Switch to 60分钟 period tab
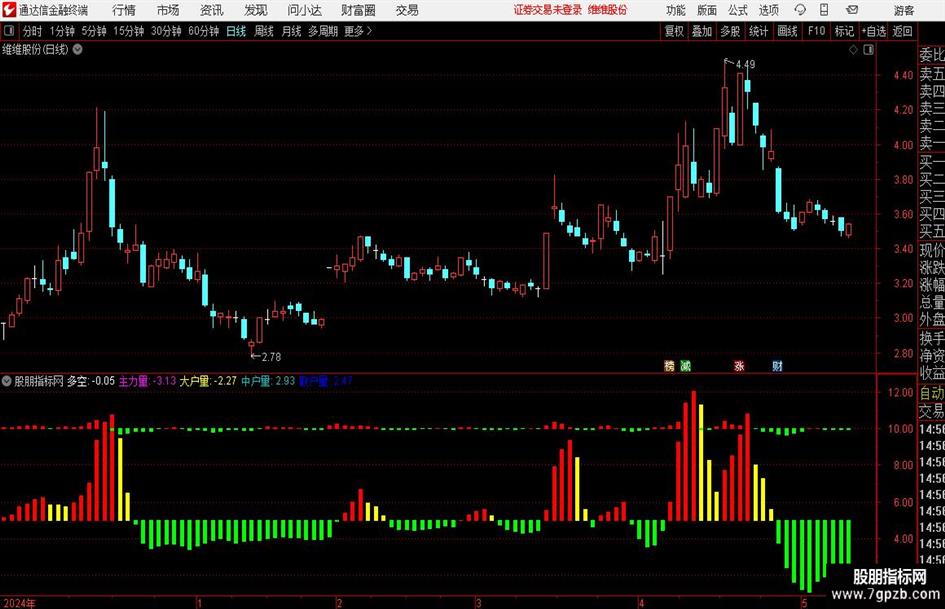Viewport: 945px width, 609px height. [x=204, y=31]
